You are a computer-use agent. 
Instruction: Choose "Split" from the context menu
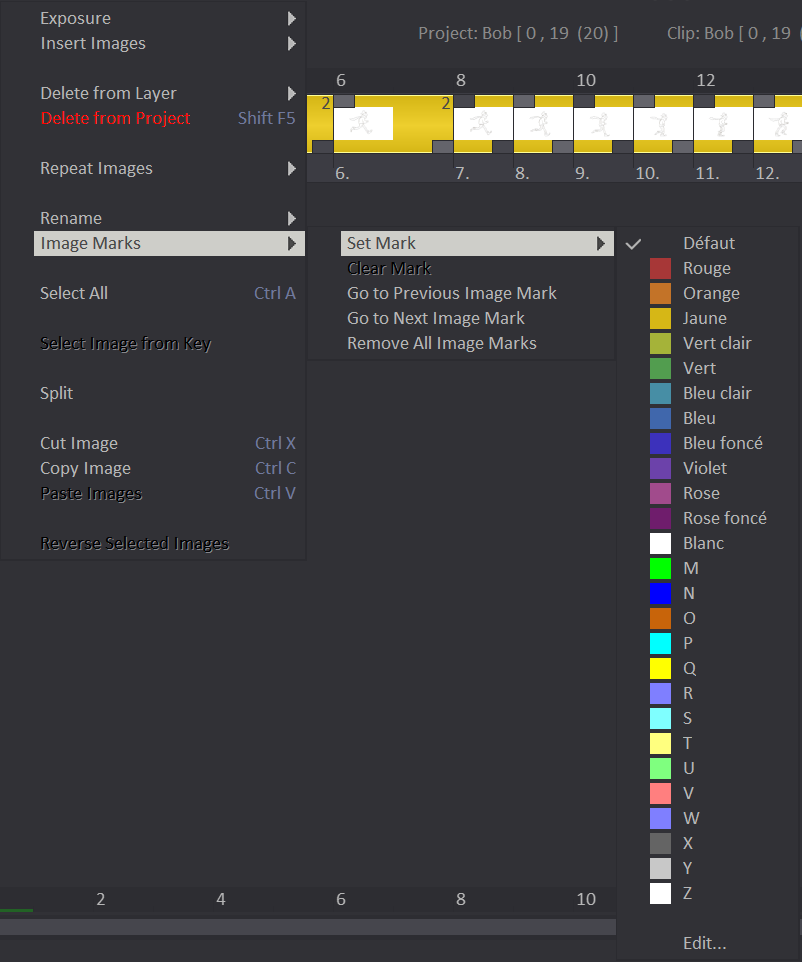point(56,393)
